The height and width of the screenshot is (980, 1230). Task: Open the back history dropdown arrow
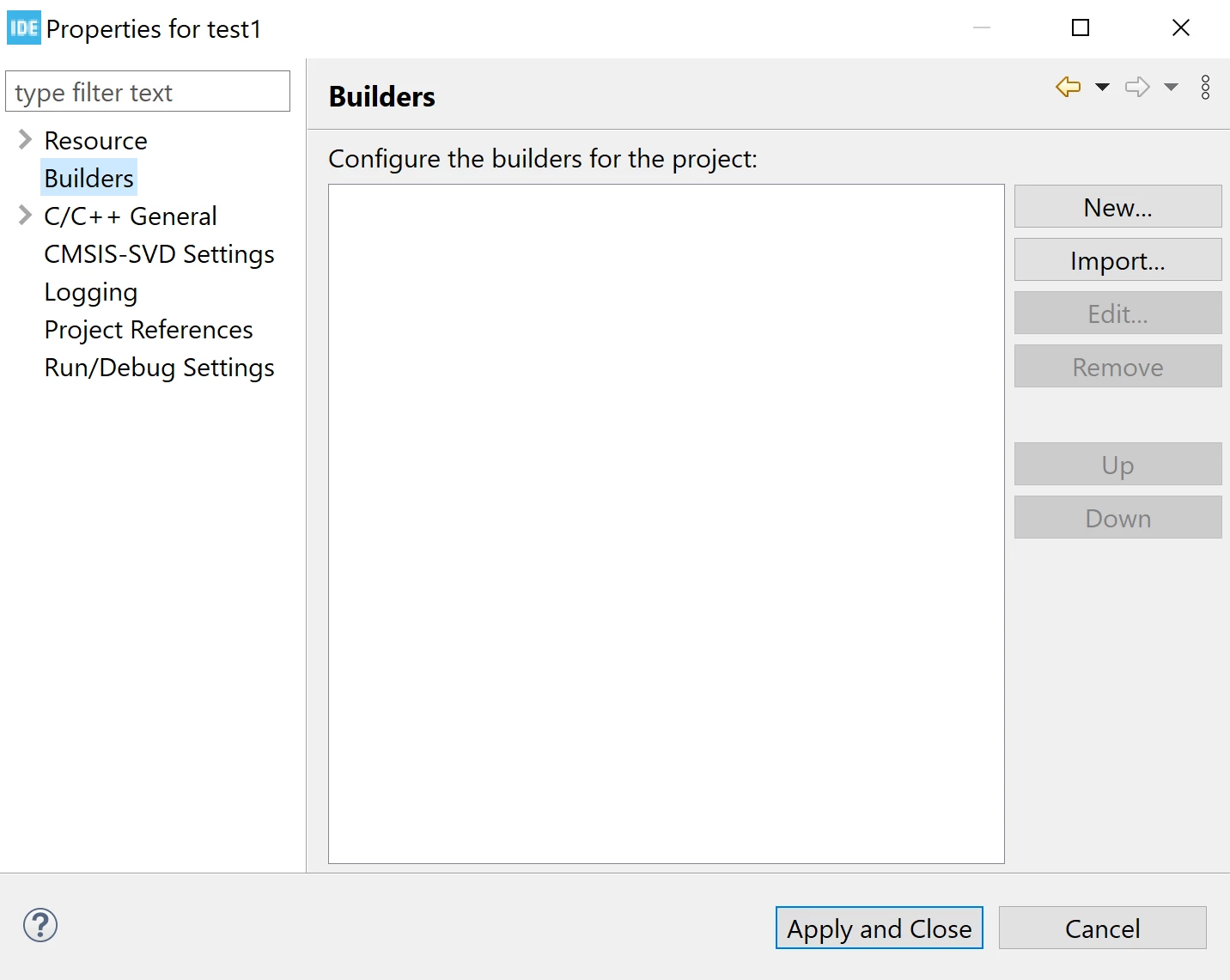pos(1102,87)
